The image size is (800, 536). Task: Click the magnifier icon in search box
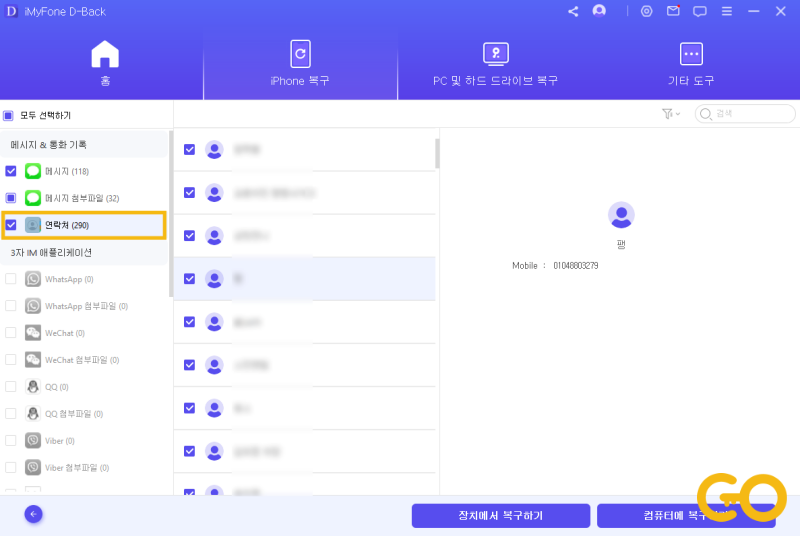pyautogui.click(x=706, y=114)
